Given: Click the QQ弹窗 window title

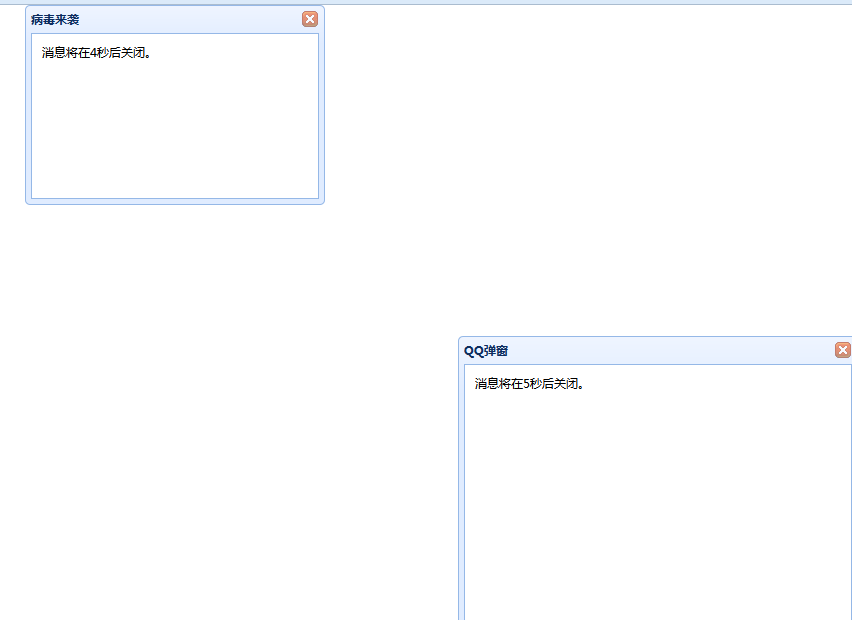Looking at the screenshot, I should point(486,350).
